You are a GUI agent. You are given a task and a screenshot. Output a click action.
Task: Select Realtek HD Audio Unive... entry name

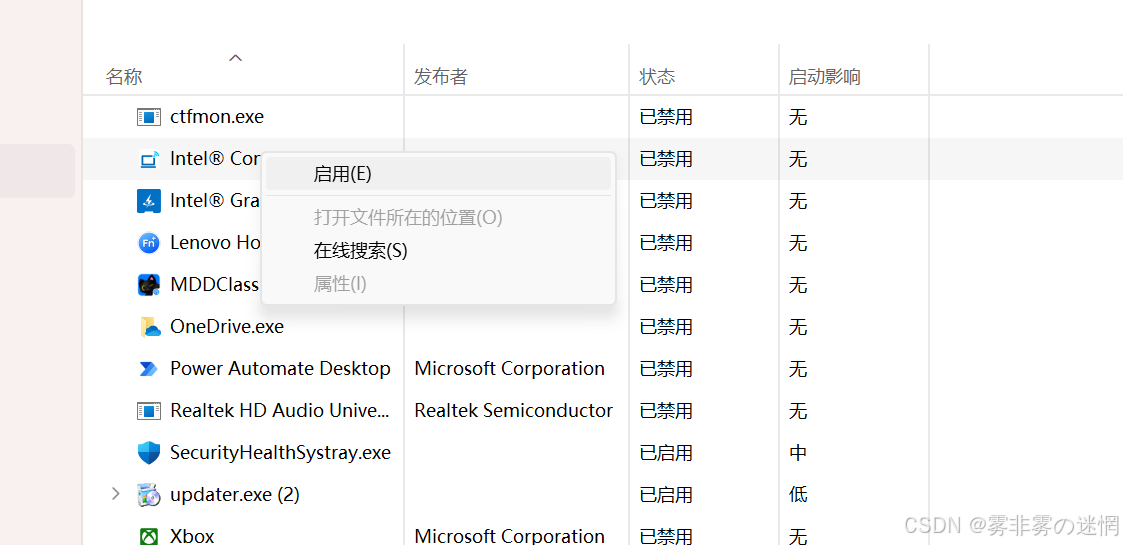(280, 411)
